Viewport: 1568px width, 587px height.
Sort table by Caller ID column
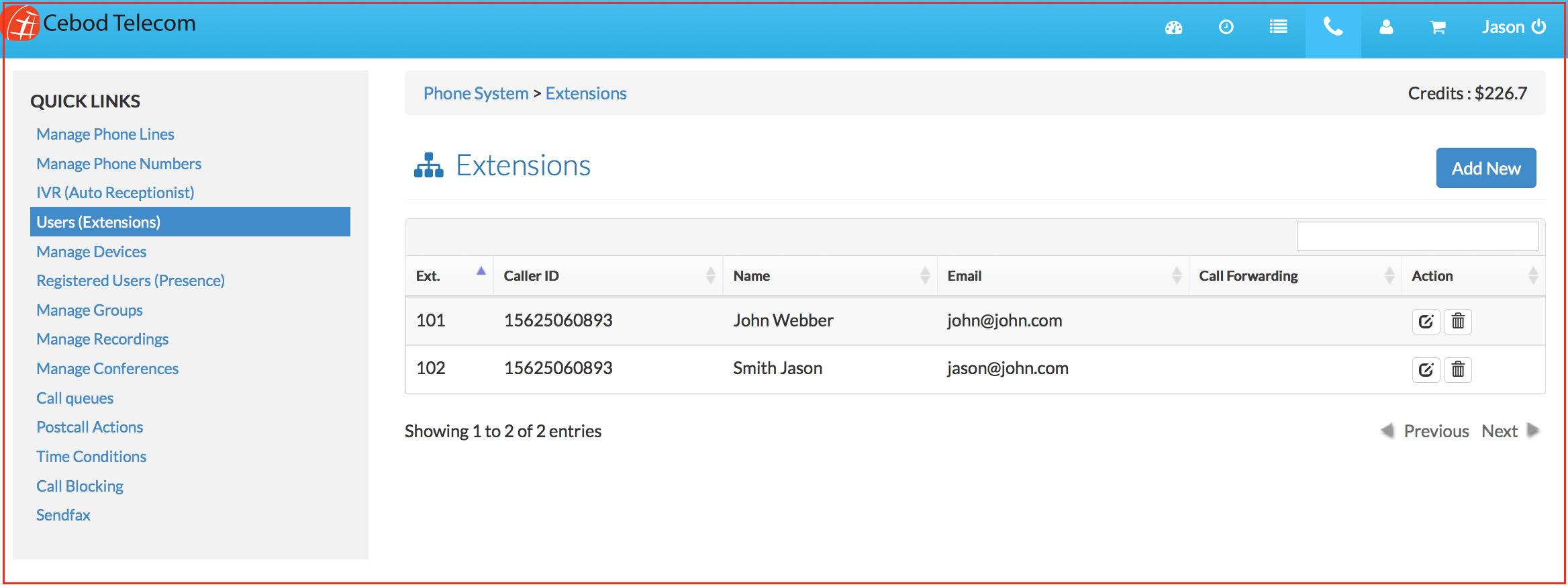(x=608, y=275)
